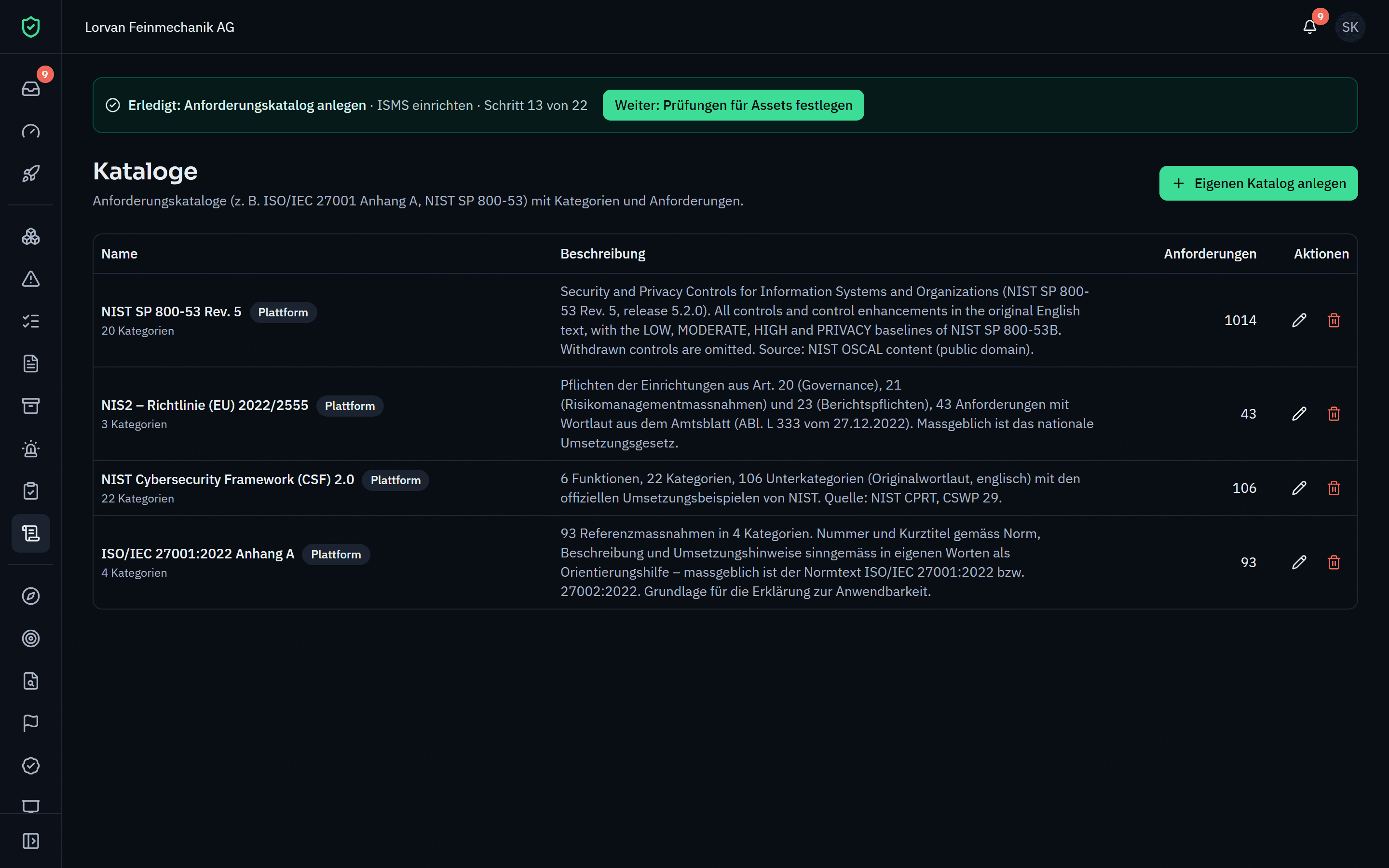Image resolution: width=1389 pixels, height=868 pixels.
Task: Delete the NIST SP 800-53 Rev. 5 catalog
Action: click(x=1334, y=320)
